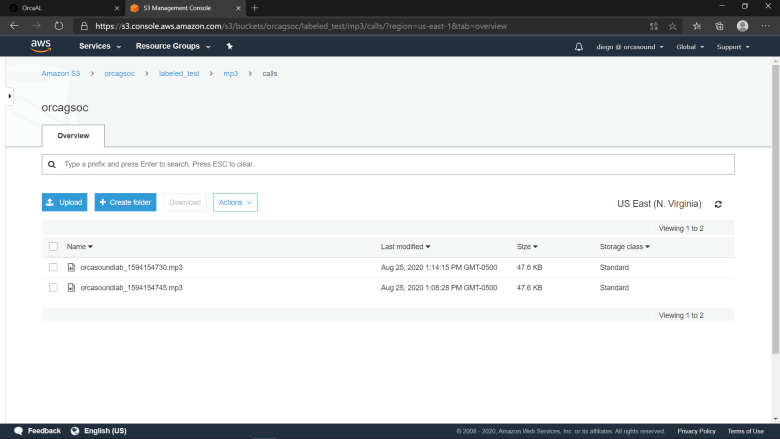Click the AWS logo home icon
Image resolution: width=780 pixels, height=439 pixels.
41,46
